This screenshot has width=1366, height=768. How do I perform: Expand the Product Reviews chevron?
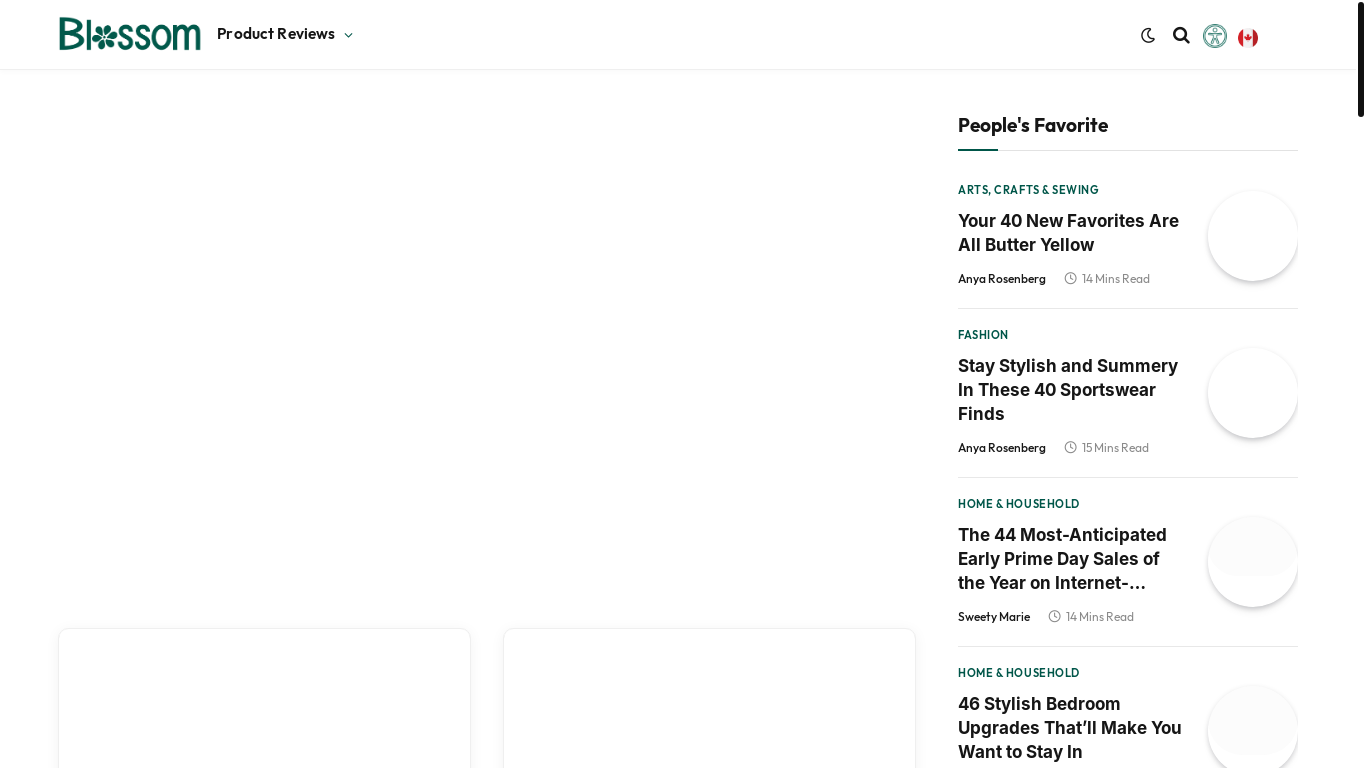[348, 35]
